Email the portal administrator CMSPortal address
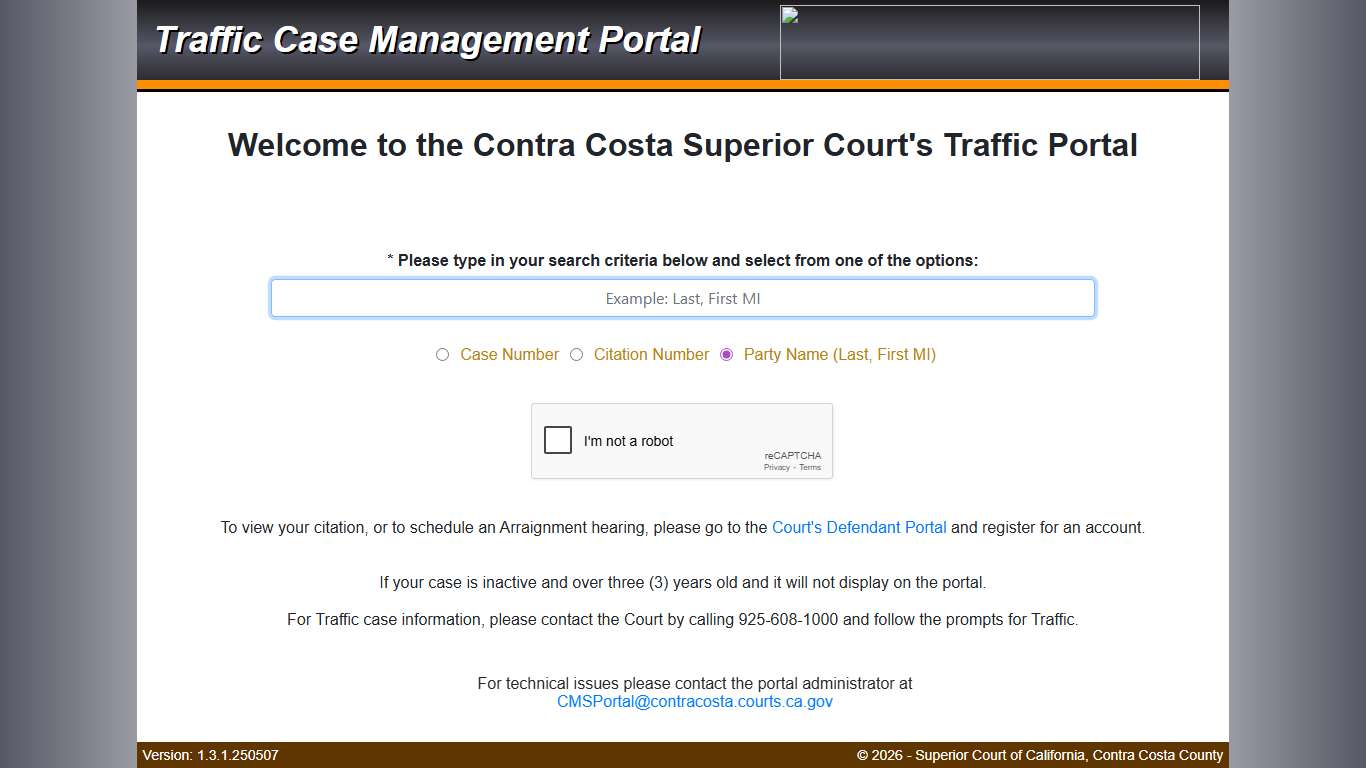 695,701
